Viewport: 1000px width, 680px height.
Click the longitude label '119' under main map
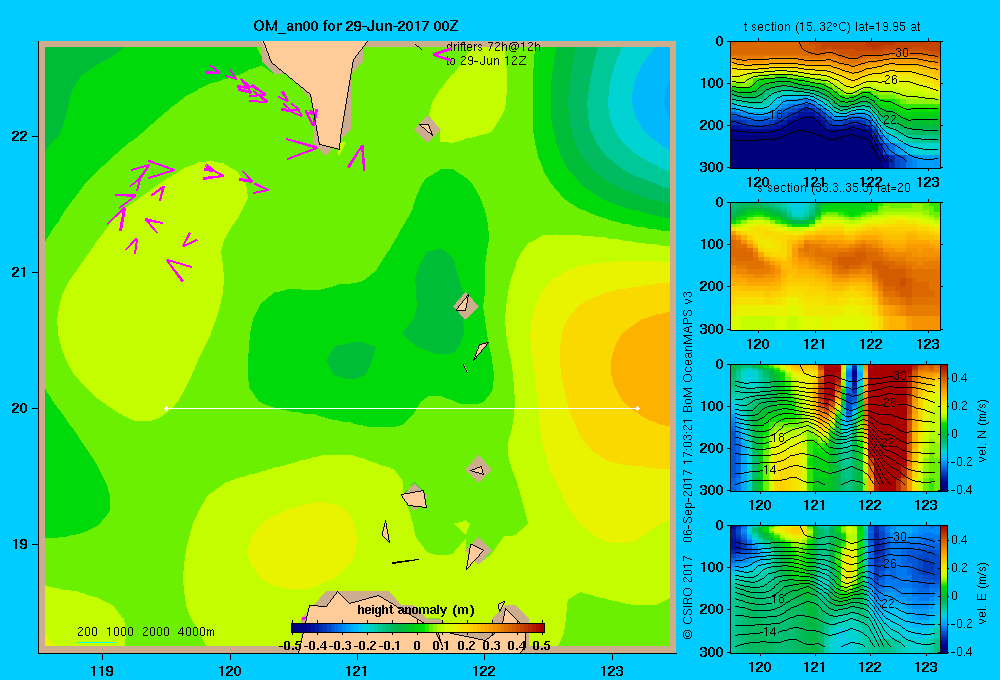pyautogui.click(x=102, y=671)
